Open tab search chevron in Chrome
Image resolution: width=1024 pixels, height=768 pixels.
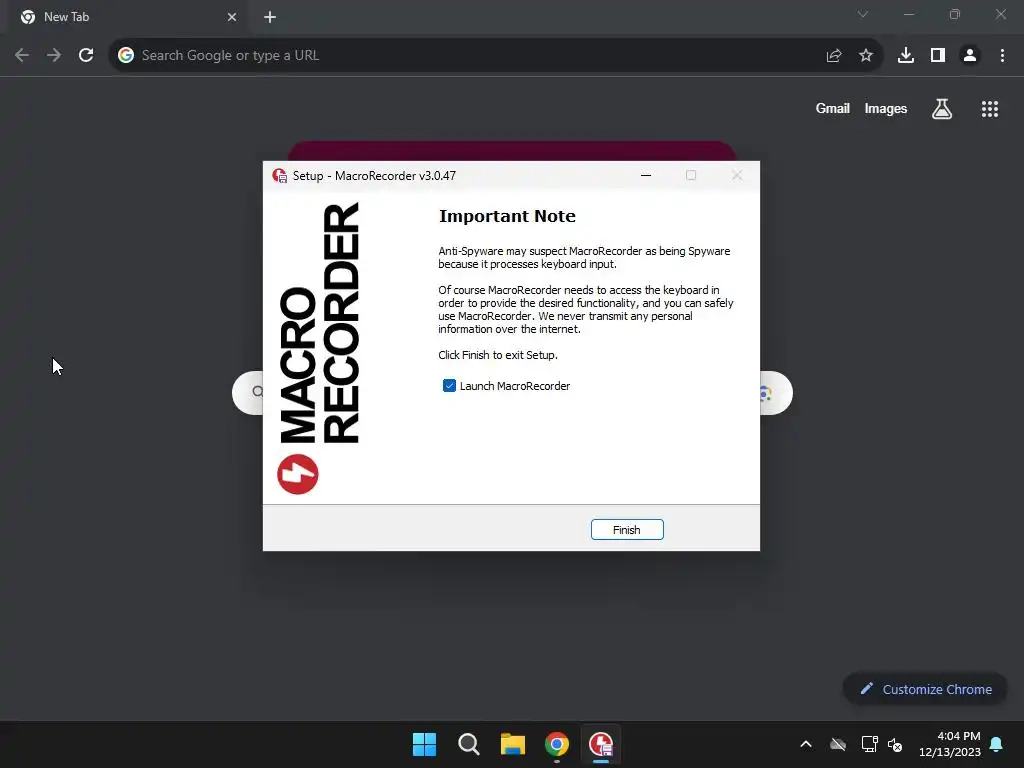coord(863,14)
